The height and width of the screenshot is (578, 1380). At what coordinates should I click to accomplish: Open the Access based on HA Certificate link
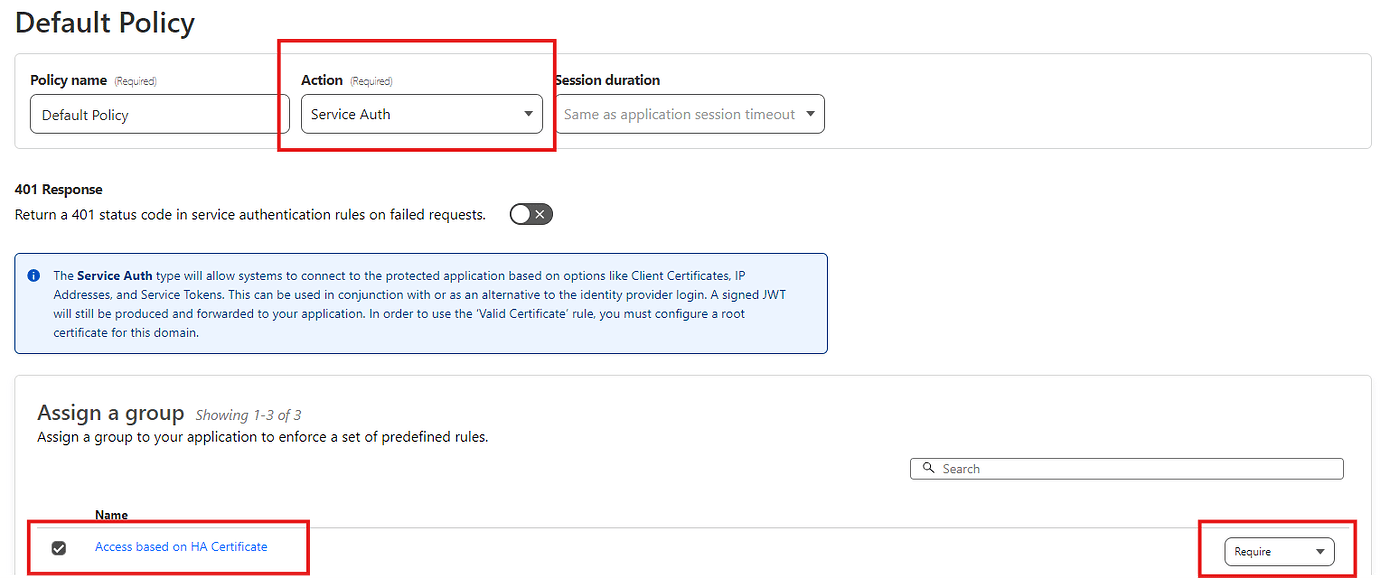[x=181, y=546]
